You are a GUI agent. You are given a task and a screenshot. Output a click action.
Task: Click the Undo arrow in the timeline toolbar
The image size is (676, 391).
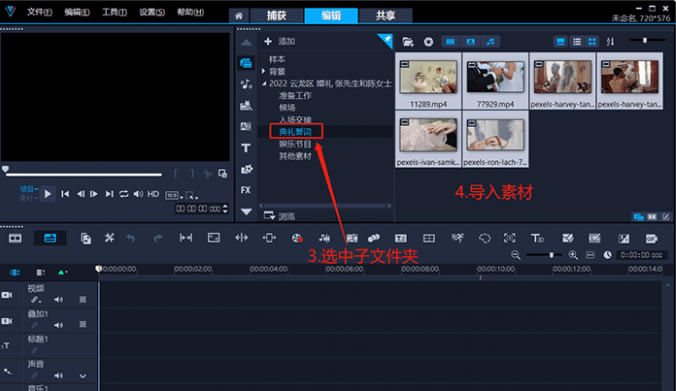coord(131,238)
